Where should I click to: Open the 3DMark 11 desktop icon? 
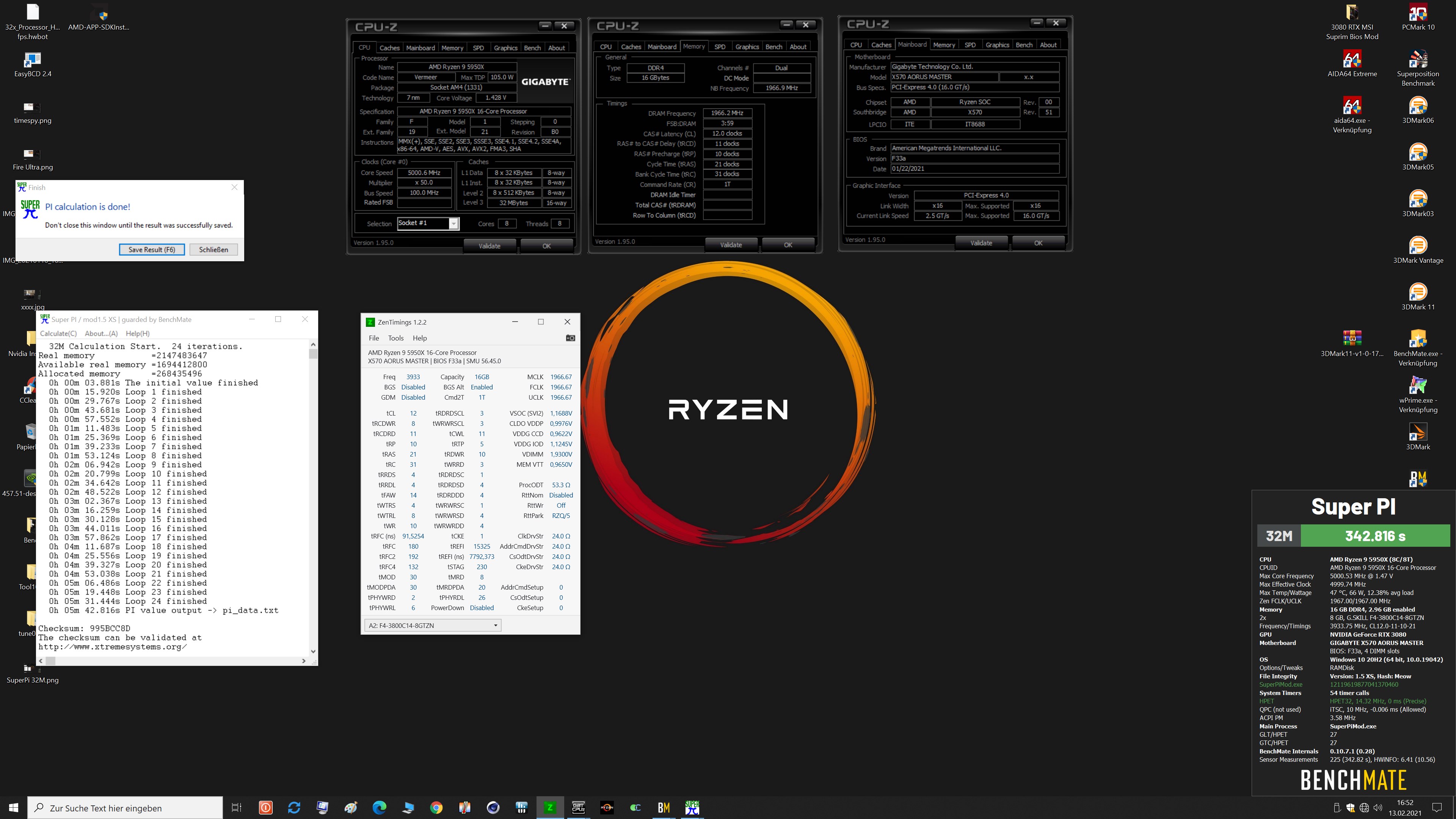[1418, 296]
